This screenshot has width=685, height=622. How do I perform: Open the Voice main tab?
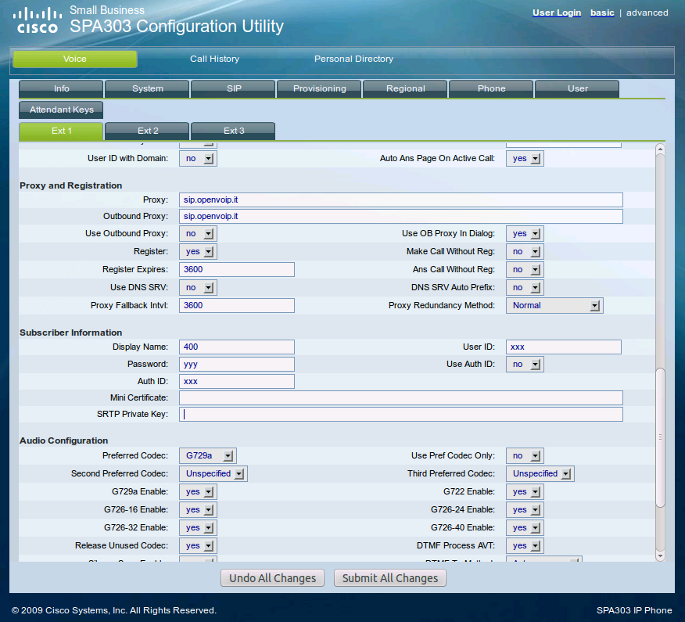point(75,59)
